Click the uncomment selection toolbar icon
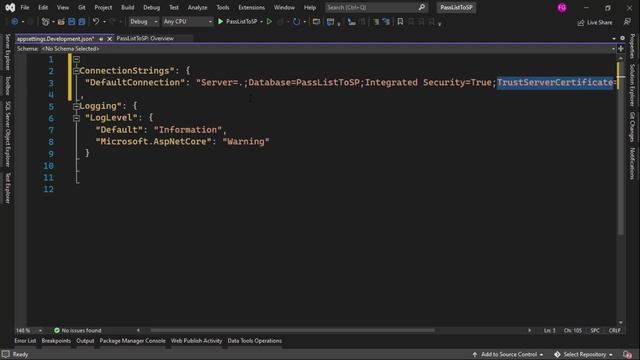Viewport: 640px width, 360px height. click(x=386, y=22)
